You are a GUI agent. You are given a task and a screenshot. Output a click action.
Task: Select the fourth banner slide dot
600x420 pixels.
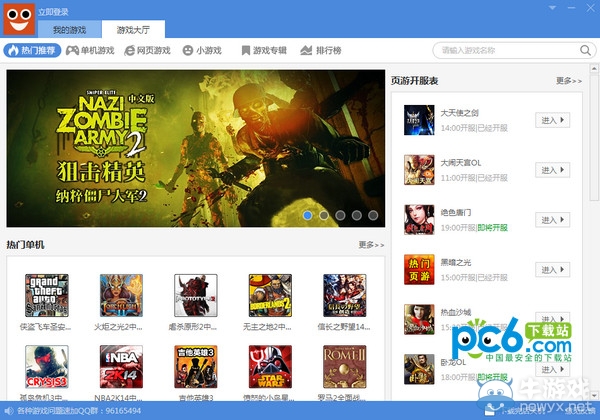click(x=357, y=215)
